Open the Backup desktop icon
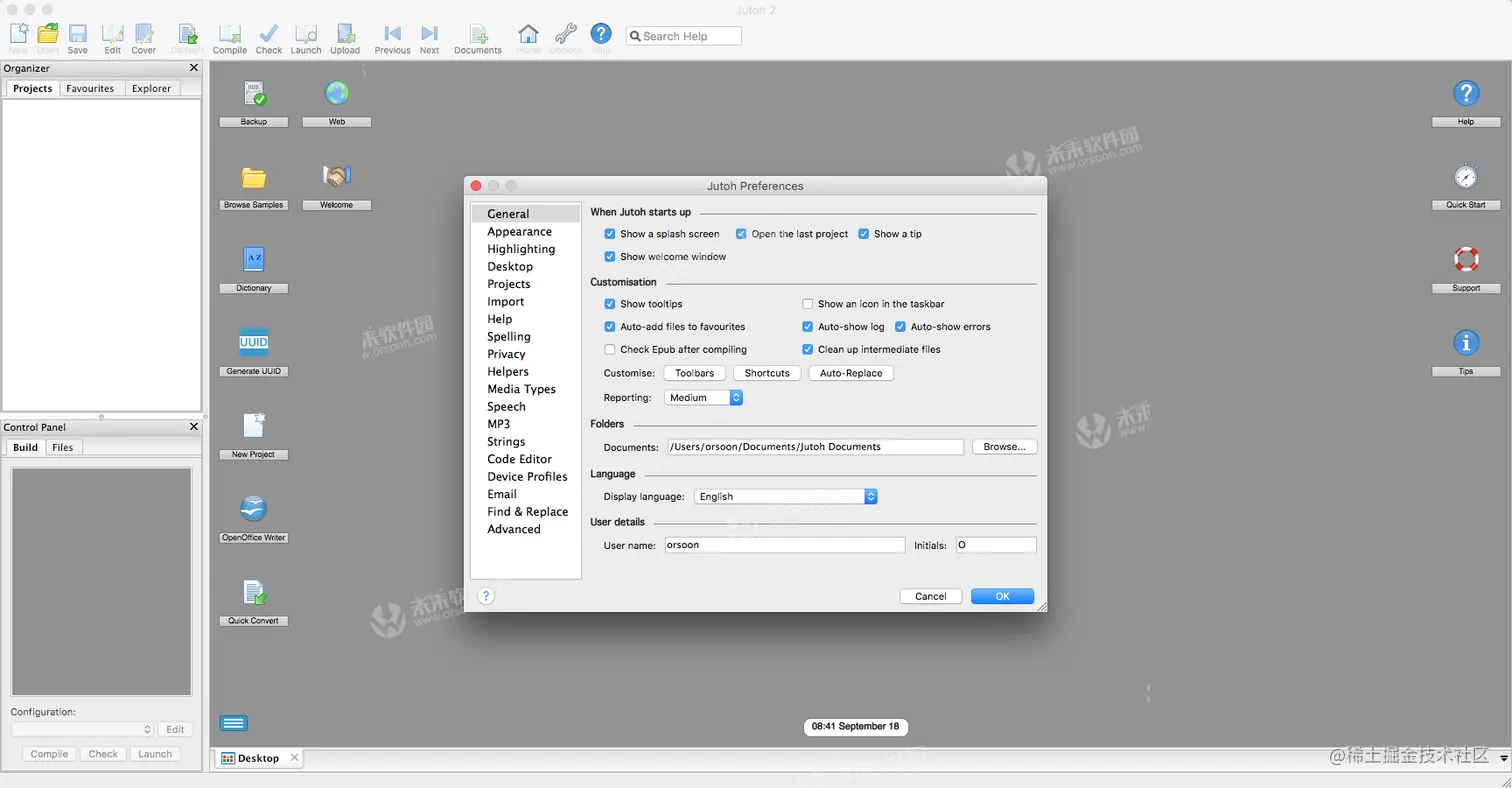 click(x=254, y=94)
